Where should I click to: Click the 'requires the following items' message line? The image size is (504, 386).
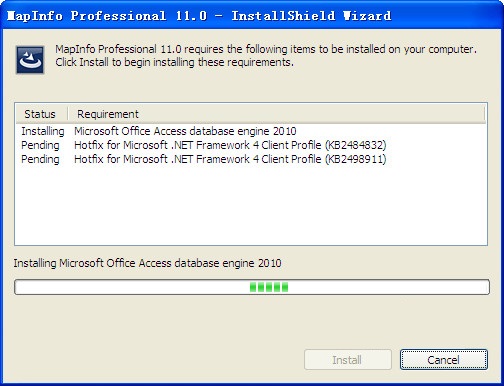(266, 49)
